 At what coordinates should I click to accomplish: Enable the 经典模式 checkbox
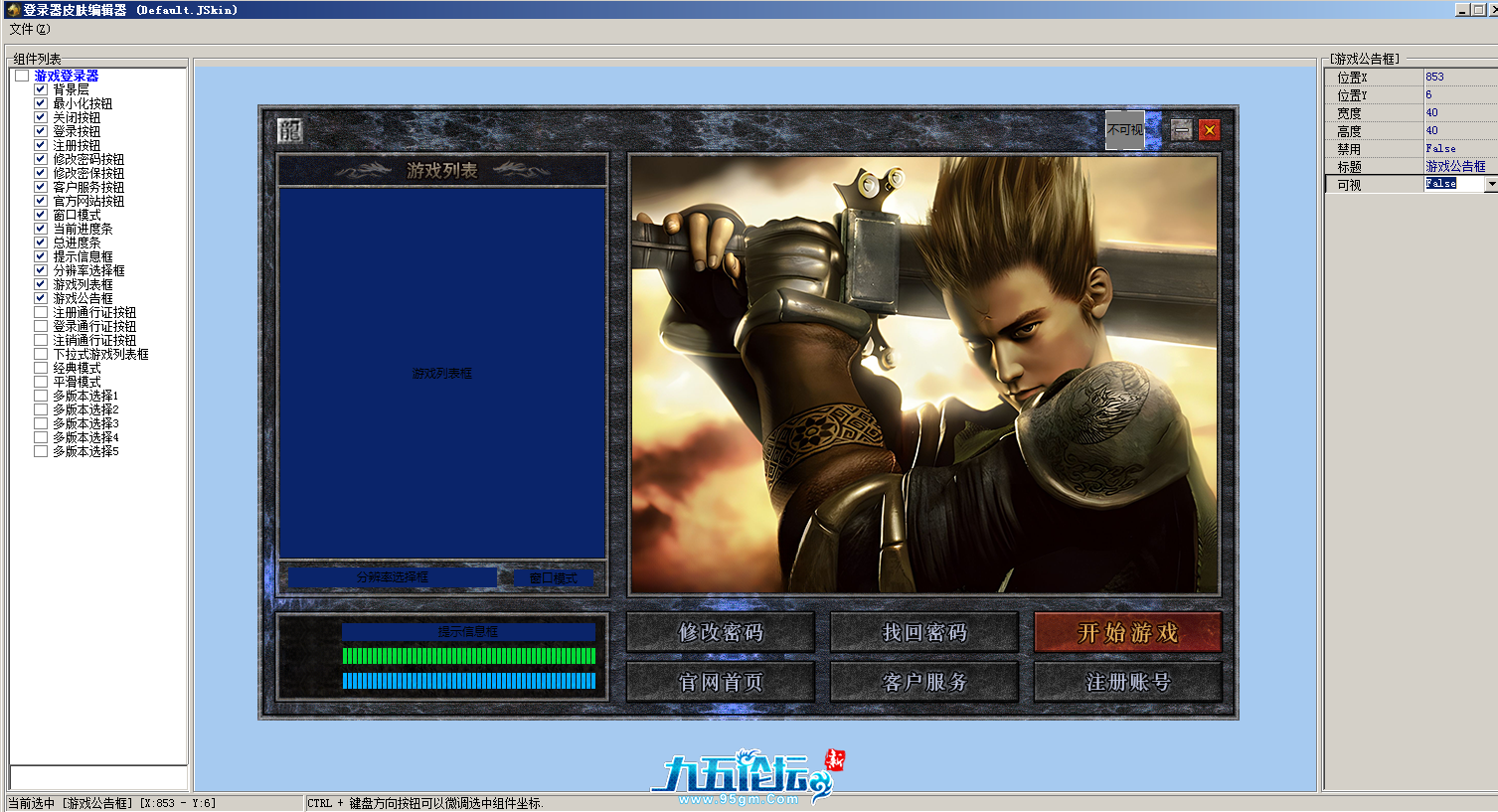pyautogui.click(x=41, y=368)
